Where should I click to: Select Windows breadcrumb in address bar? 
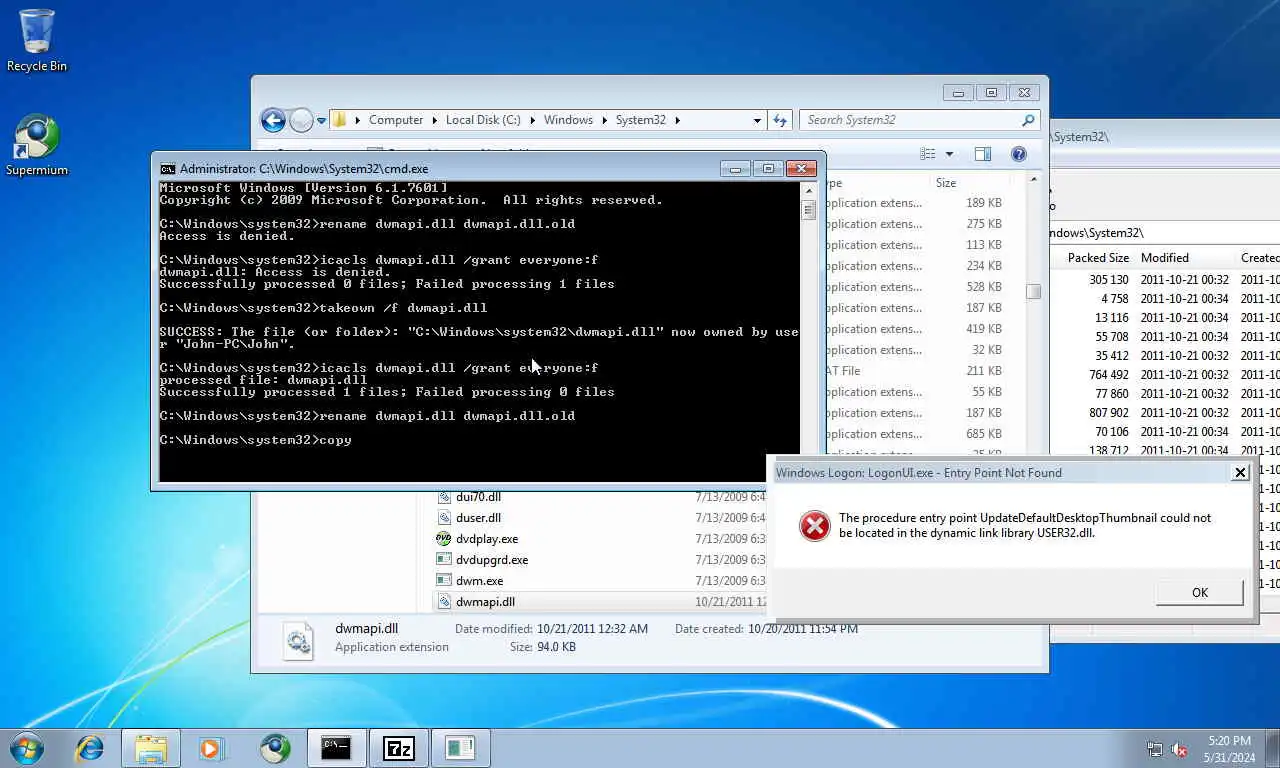pyautogui.click(x=568, y=120)
